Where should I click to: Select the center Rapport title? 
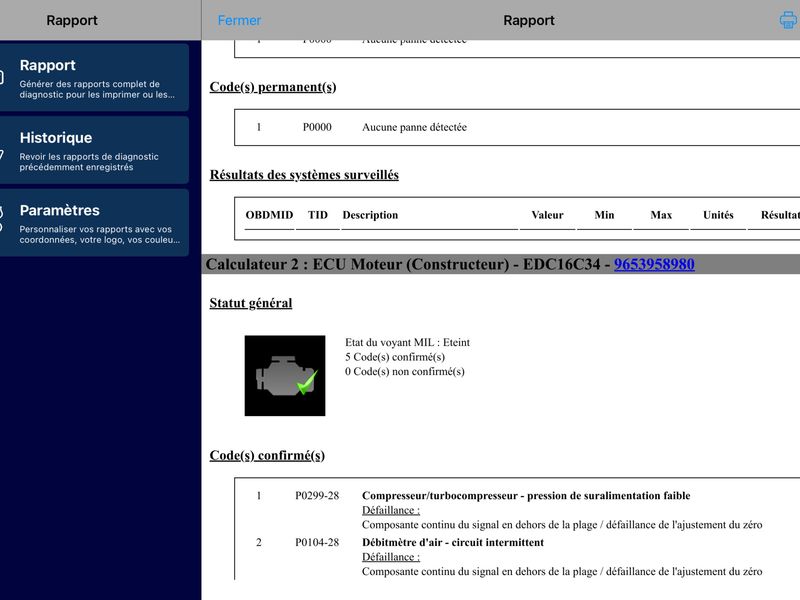coord(529,20)
